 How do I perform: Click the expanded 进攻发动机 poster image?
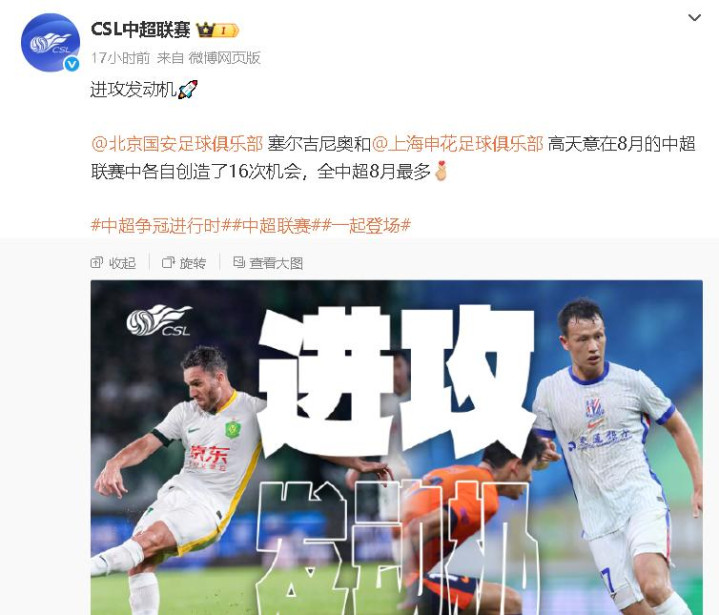(x=397, y=448)
